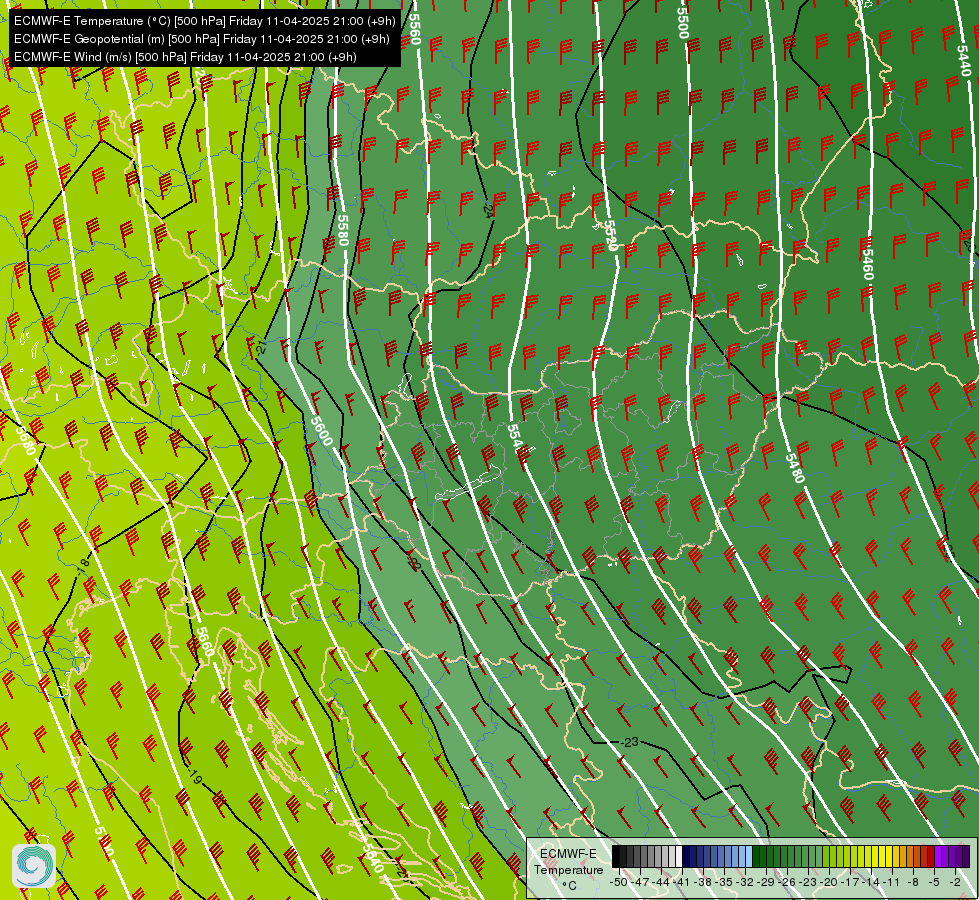
Task: Click the -29 legend scale value
Action: (x=766, y=882)
